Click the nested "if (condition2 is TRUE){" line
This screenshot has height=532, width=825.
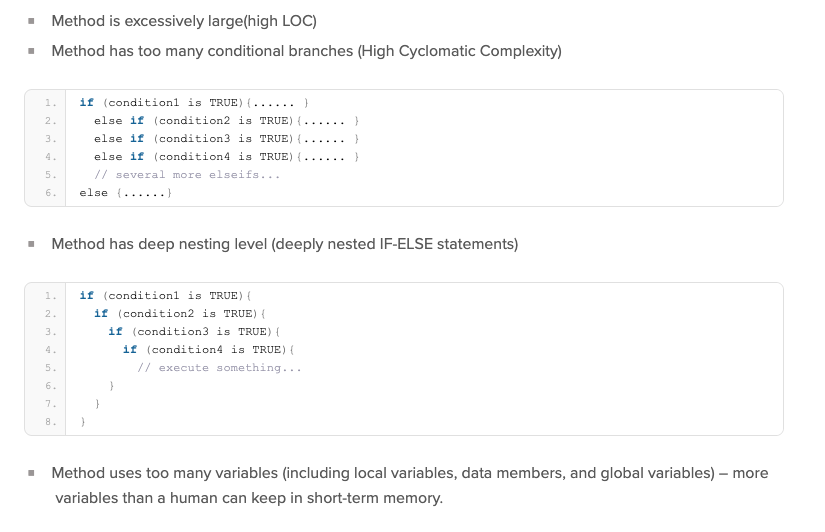179,314
